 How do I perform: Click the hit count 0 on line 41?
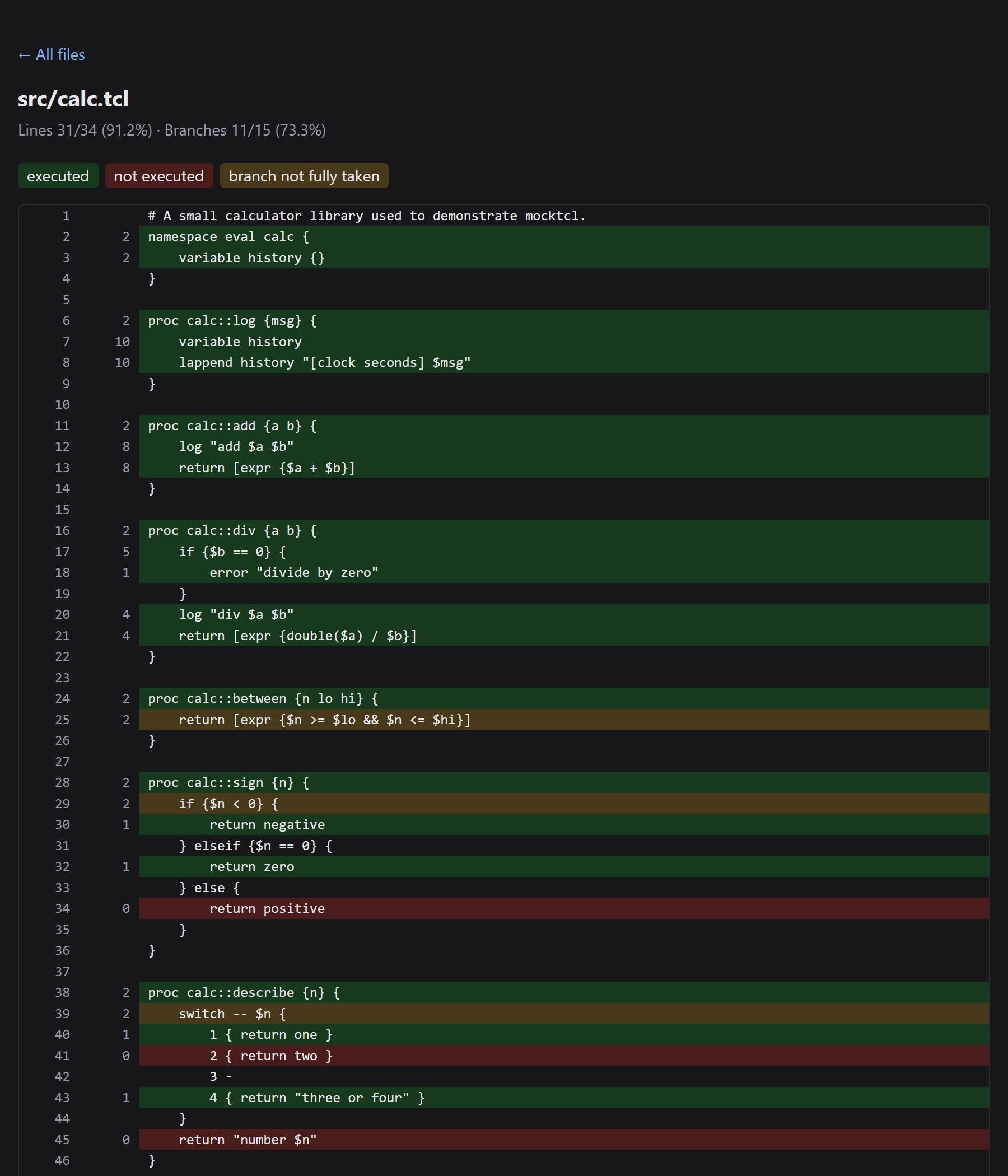[126, 1056]
